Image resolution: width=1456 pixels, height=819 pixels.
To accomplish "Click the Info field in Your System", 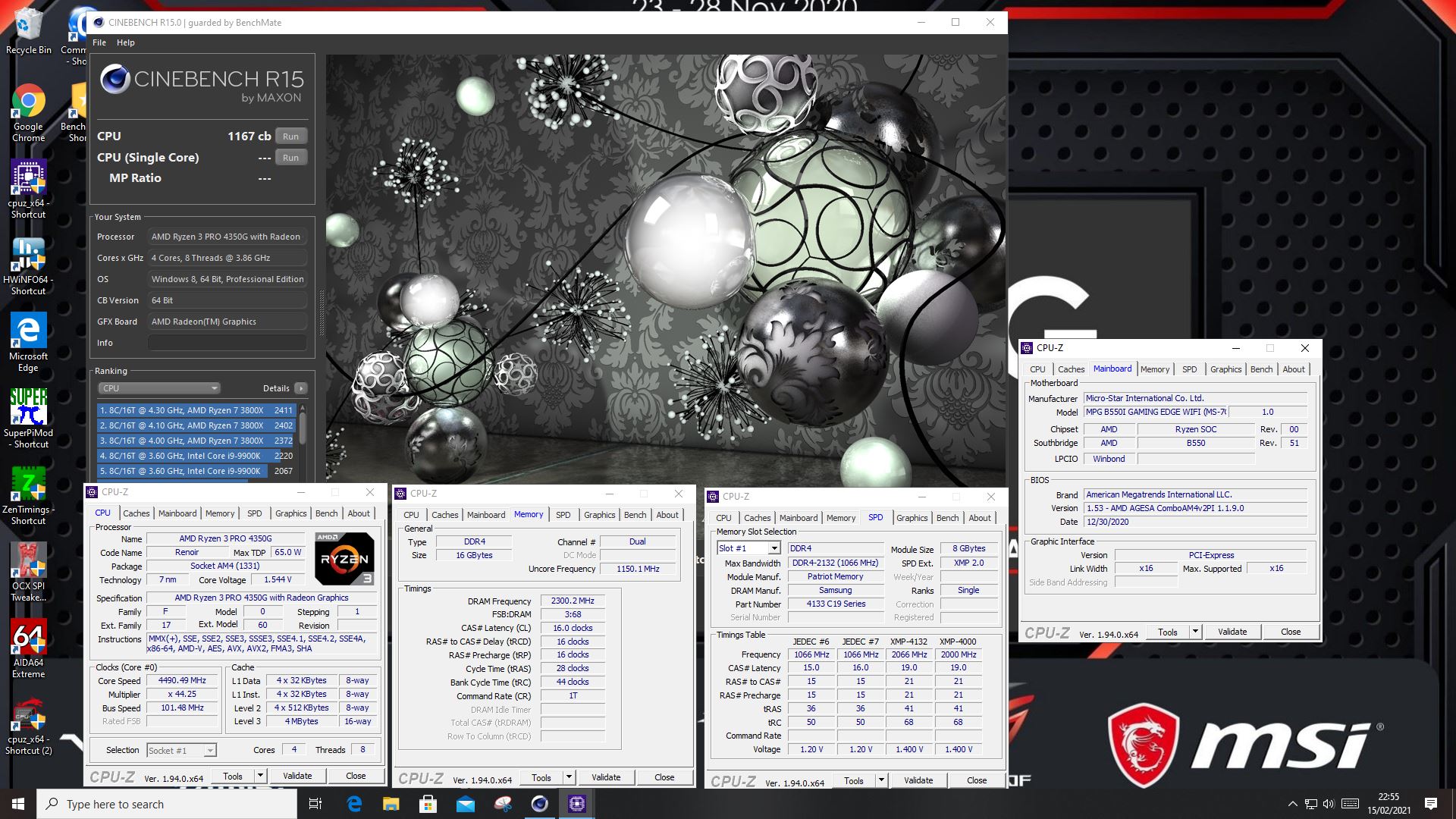I will click(x=227, y=343).
